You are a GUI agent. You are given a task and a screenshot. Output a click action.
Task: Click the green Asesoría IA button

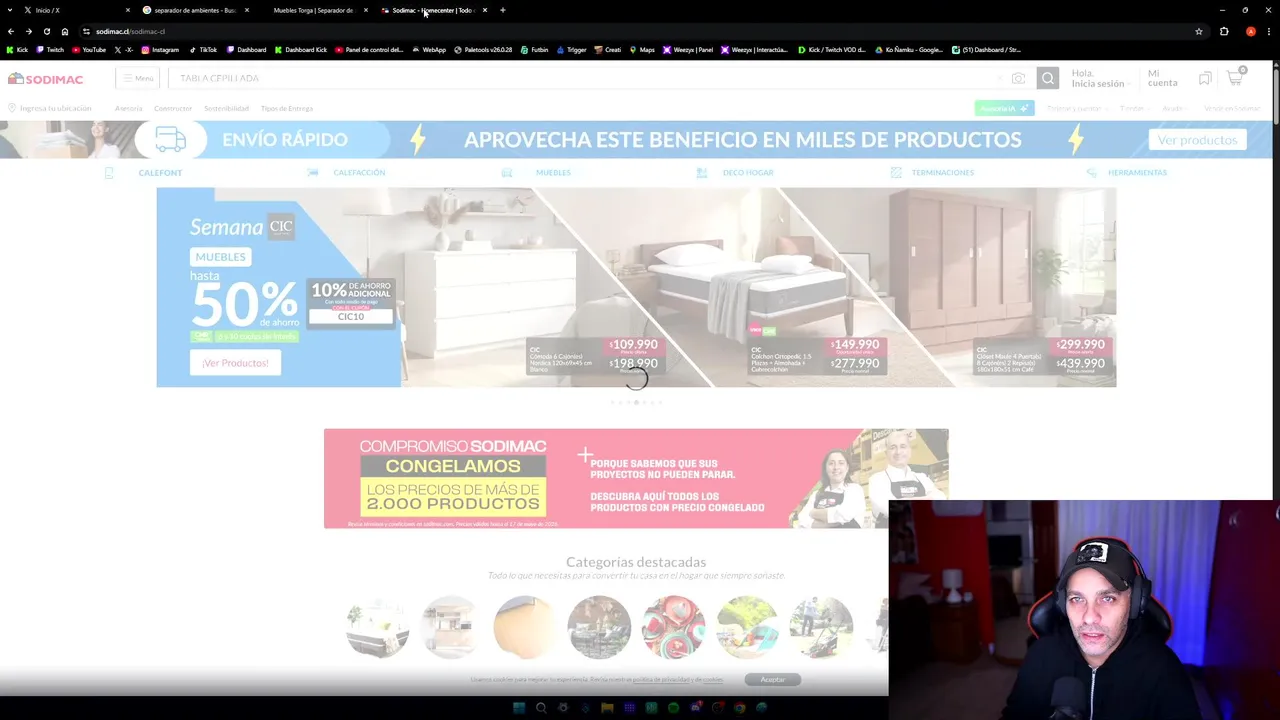click(x=1004, y=108)
